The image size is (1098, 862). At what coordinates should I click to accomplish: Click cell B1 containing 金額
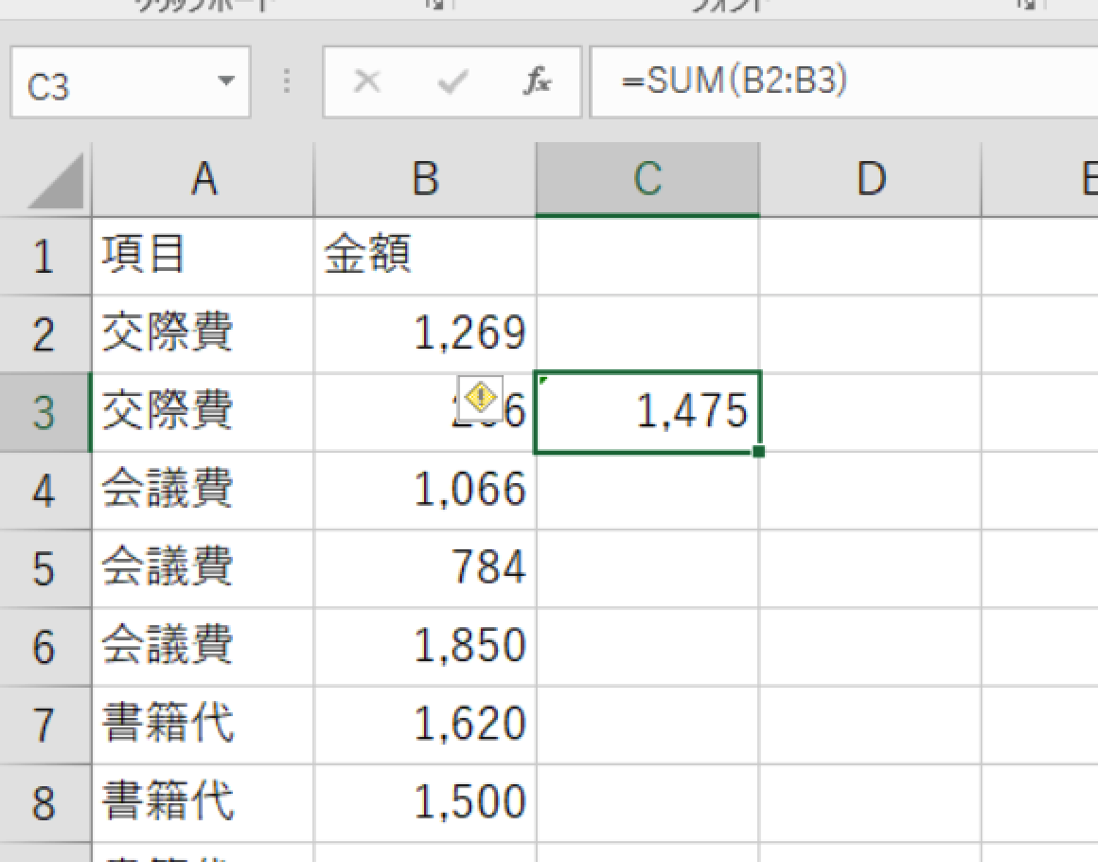coord(425,256)
